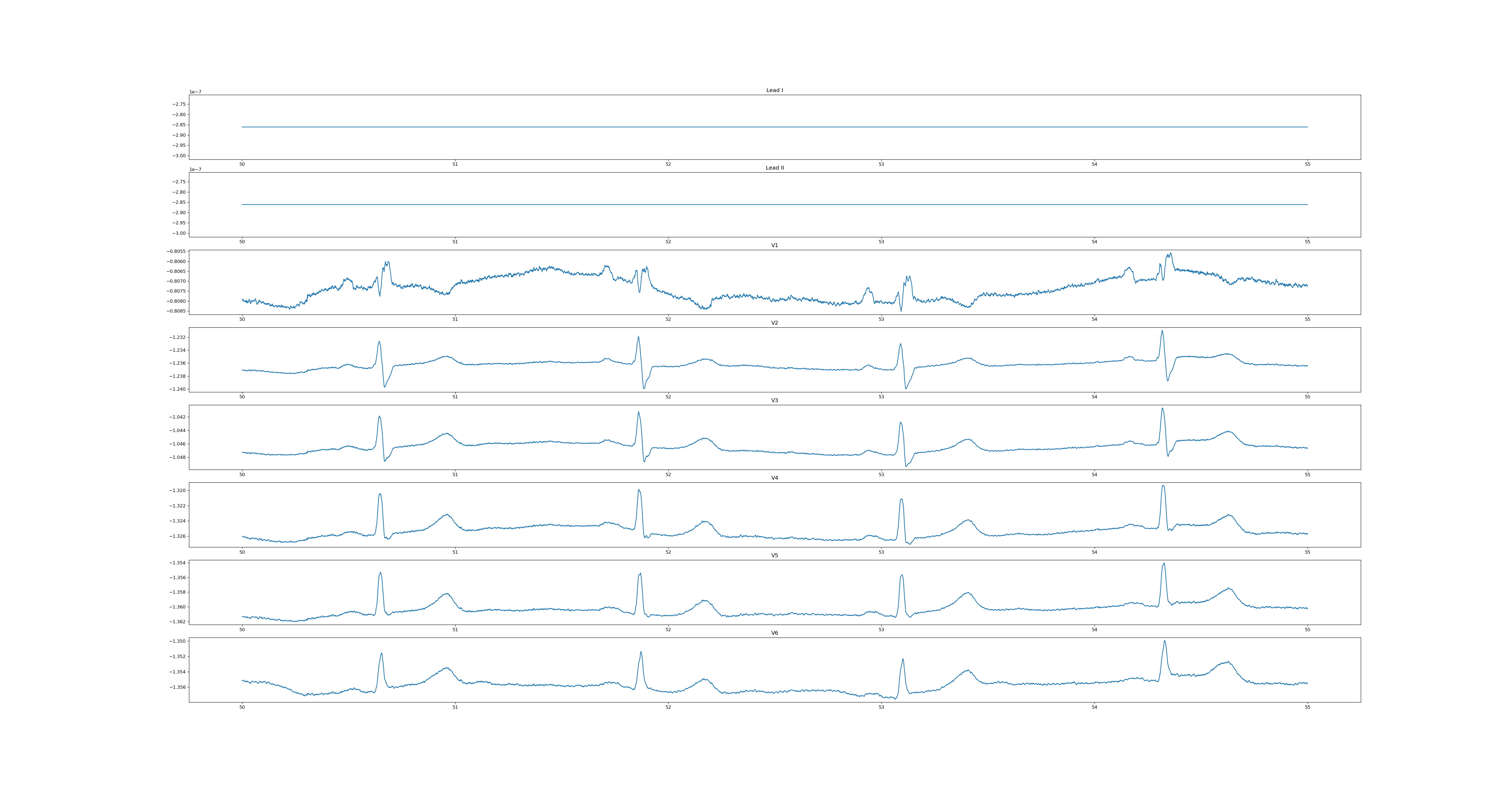The height and width of the screenshot is (789, 1512).
Task: Click the 52 x-axis tick under Lead I
Action: (x=668, y=164)
